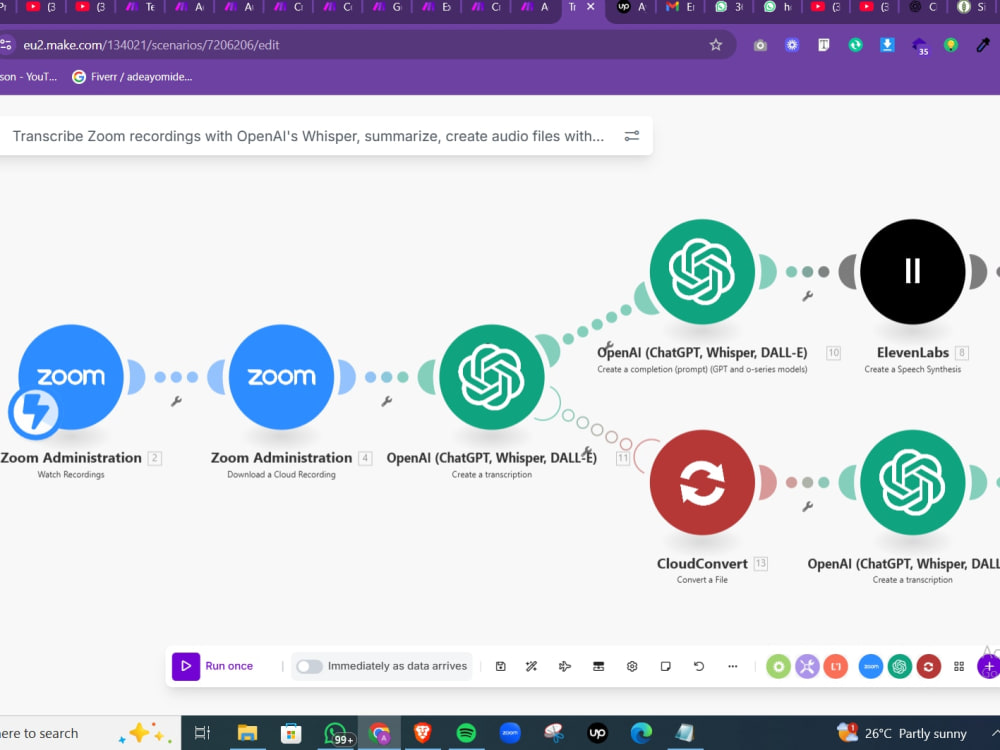Image resolution: width=1000 pixels, height=750 pixels.
Task: Select OpenAI Create a transcription module number 11
Action: pos(492,377)
